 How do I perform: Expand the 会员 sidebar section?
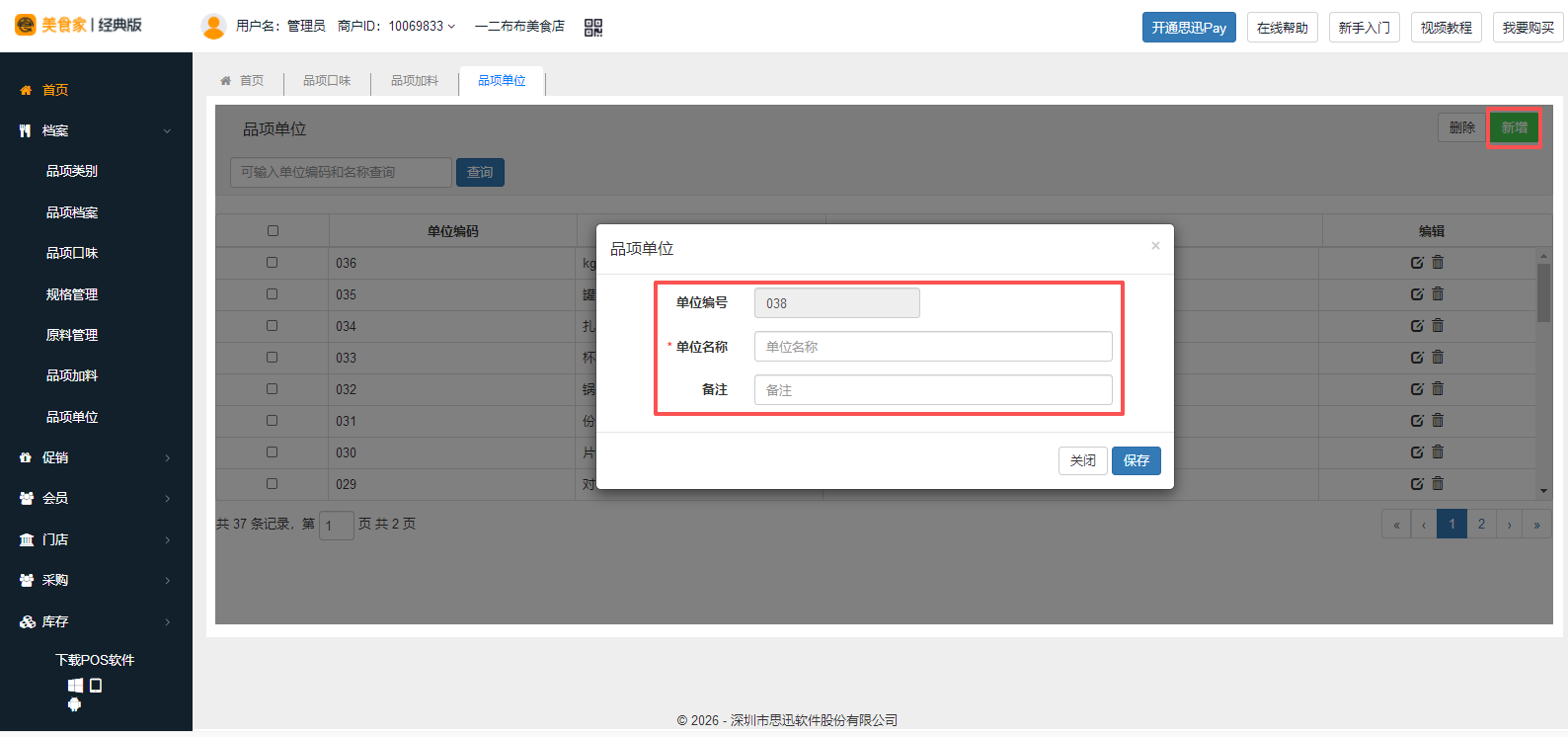96,499
